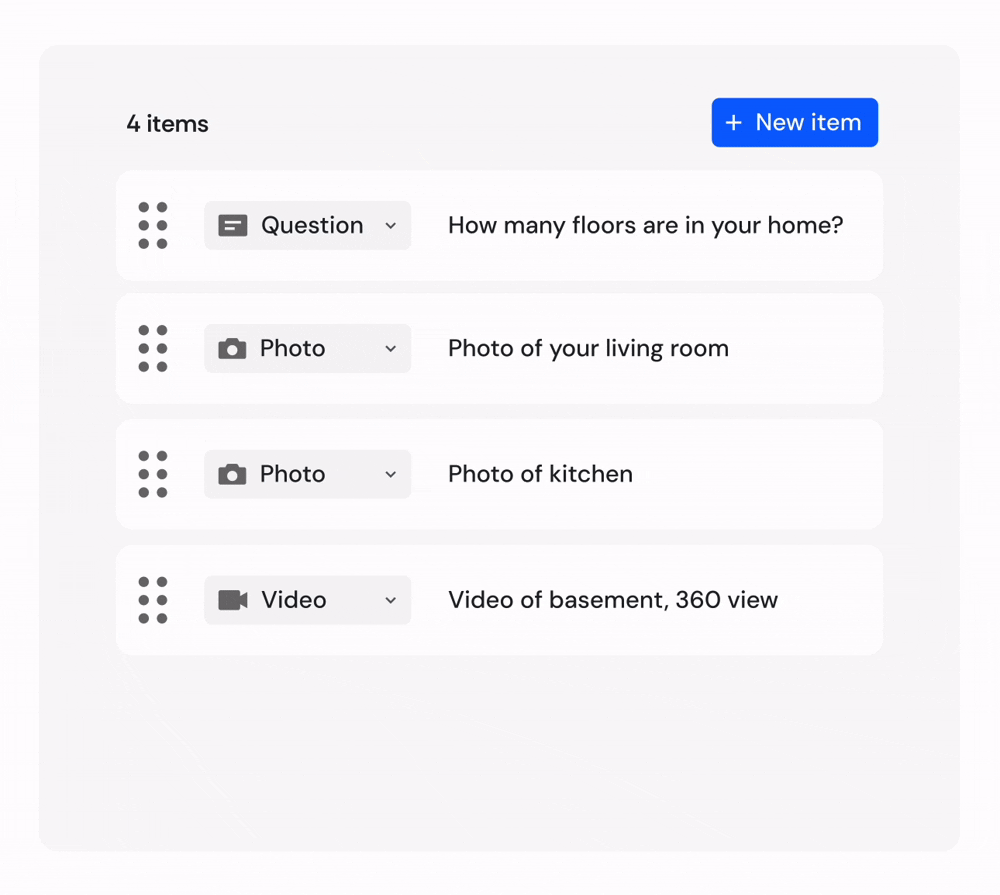Open the Photo dropdown for living room
The width and height of the screenshot is (1000, 895).
tap(307, 348)
